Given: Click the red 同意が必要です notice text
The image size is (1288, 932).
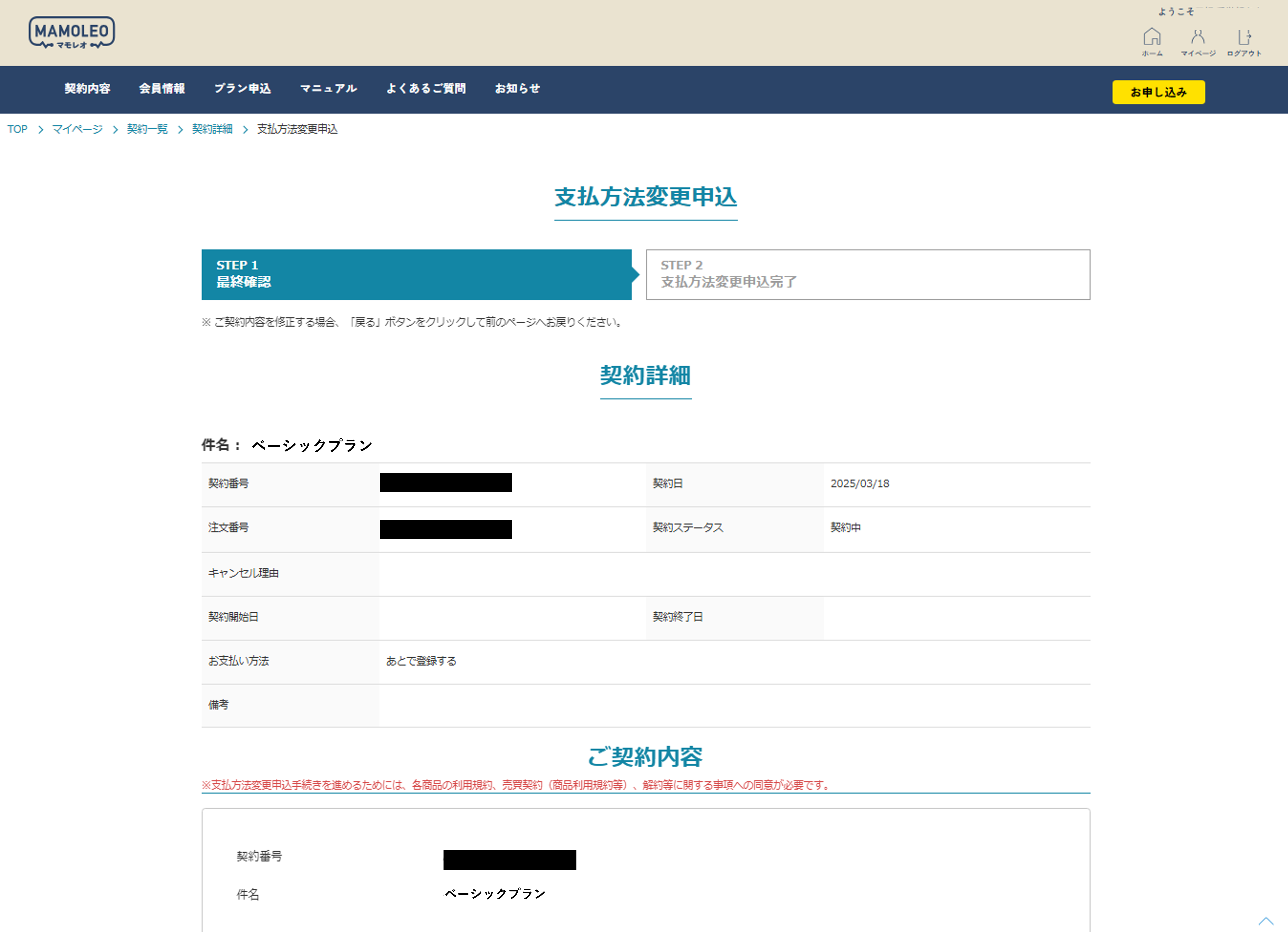Looking at the screenshot, I should click(516, 785).
